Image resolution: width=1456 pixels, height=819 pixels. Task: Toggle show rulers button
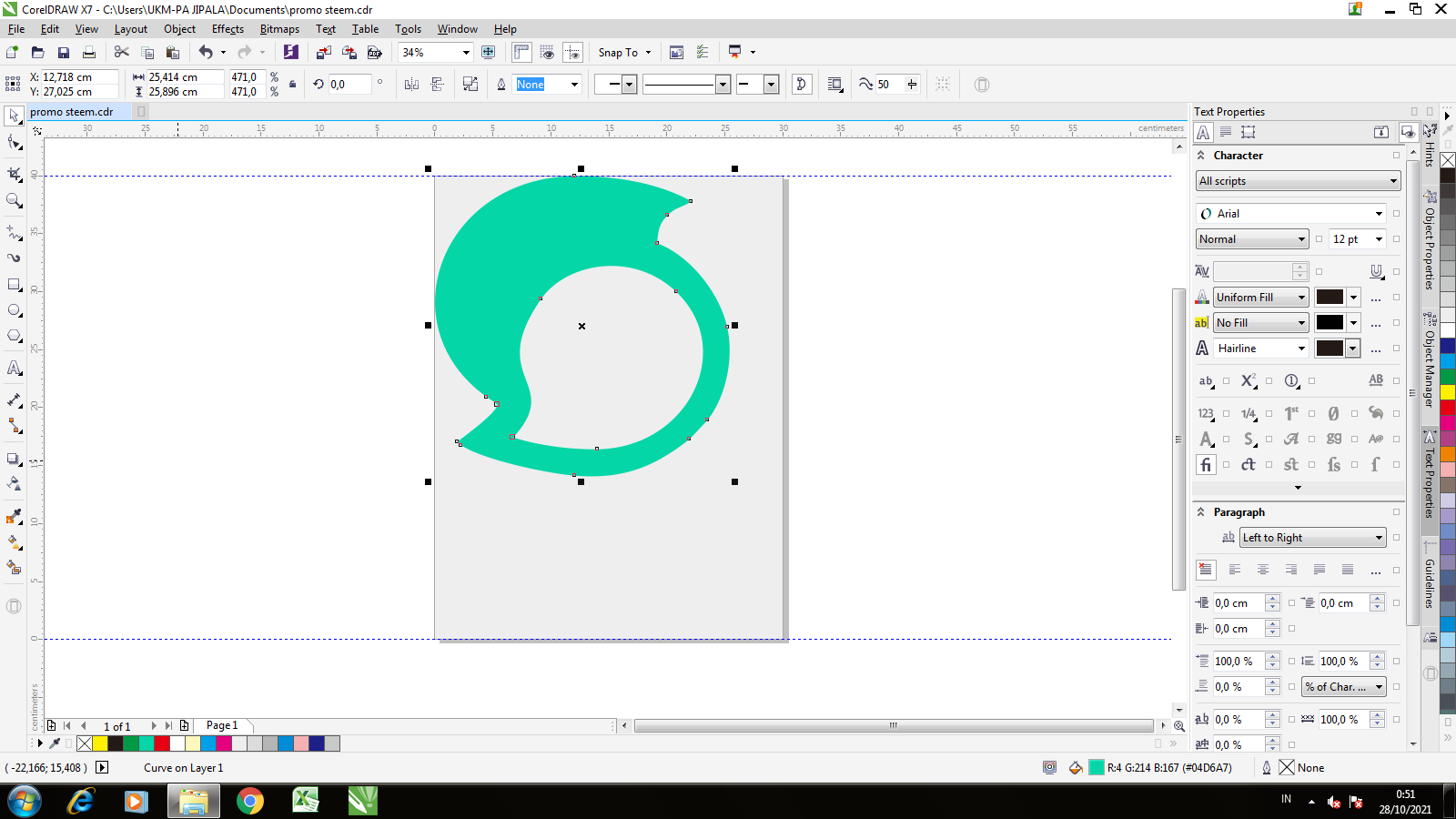pyautogui.click(x=521, y=53)
